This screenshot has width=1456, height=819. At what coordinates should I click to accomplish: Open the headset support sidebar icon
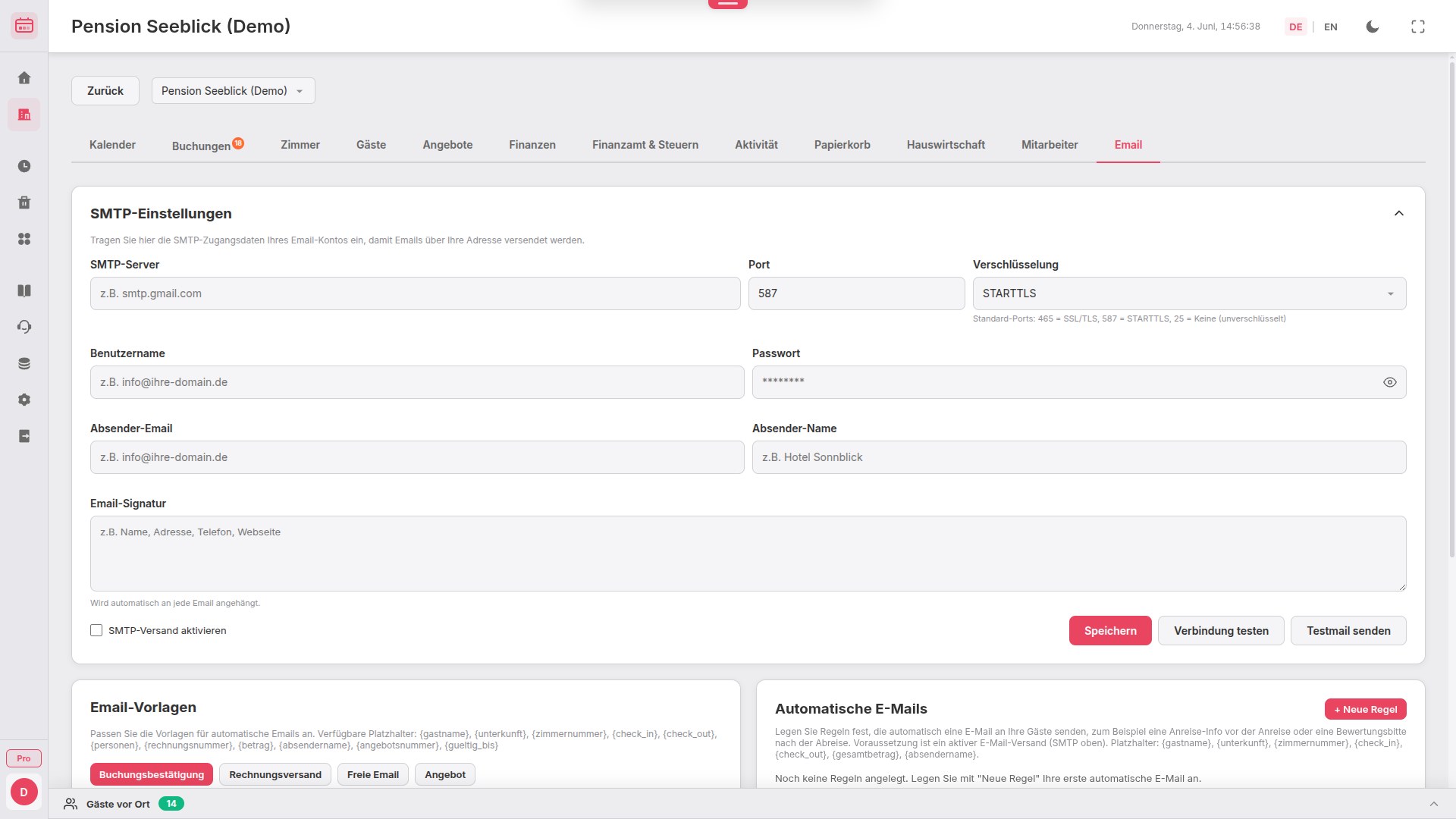tap(24, 327)
